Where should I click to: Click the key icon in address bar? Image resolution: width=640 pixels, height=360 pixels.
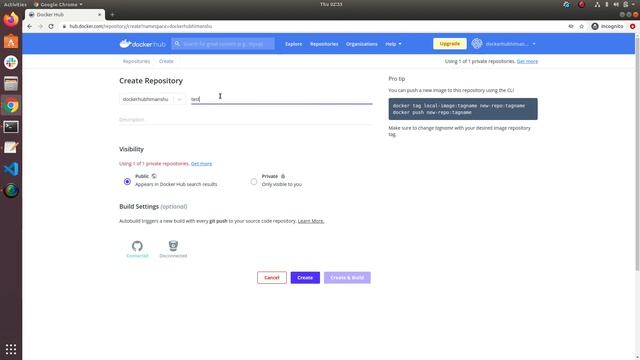coord(571,26)
